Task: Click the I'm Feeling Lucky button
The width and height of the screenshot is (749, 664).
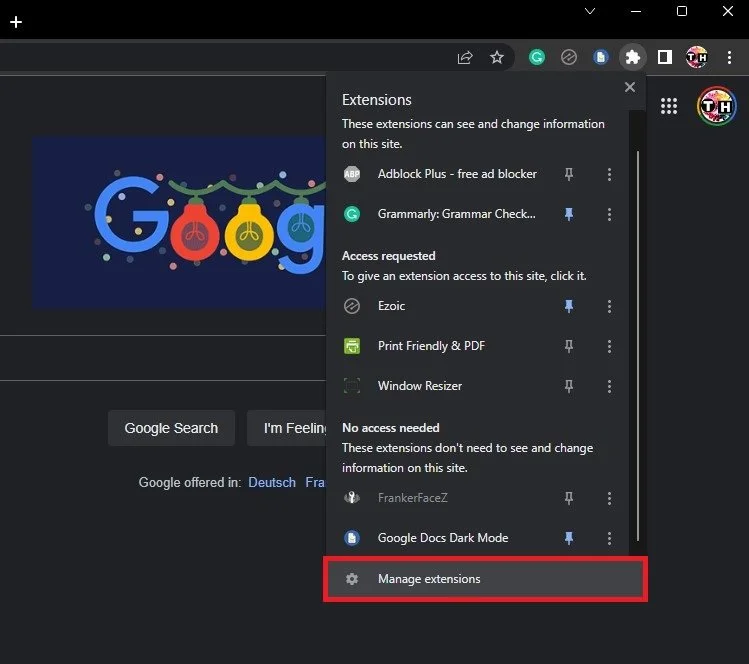Action: click(x=287, y=428)
